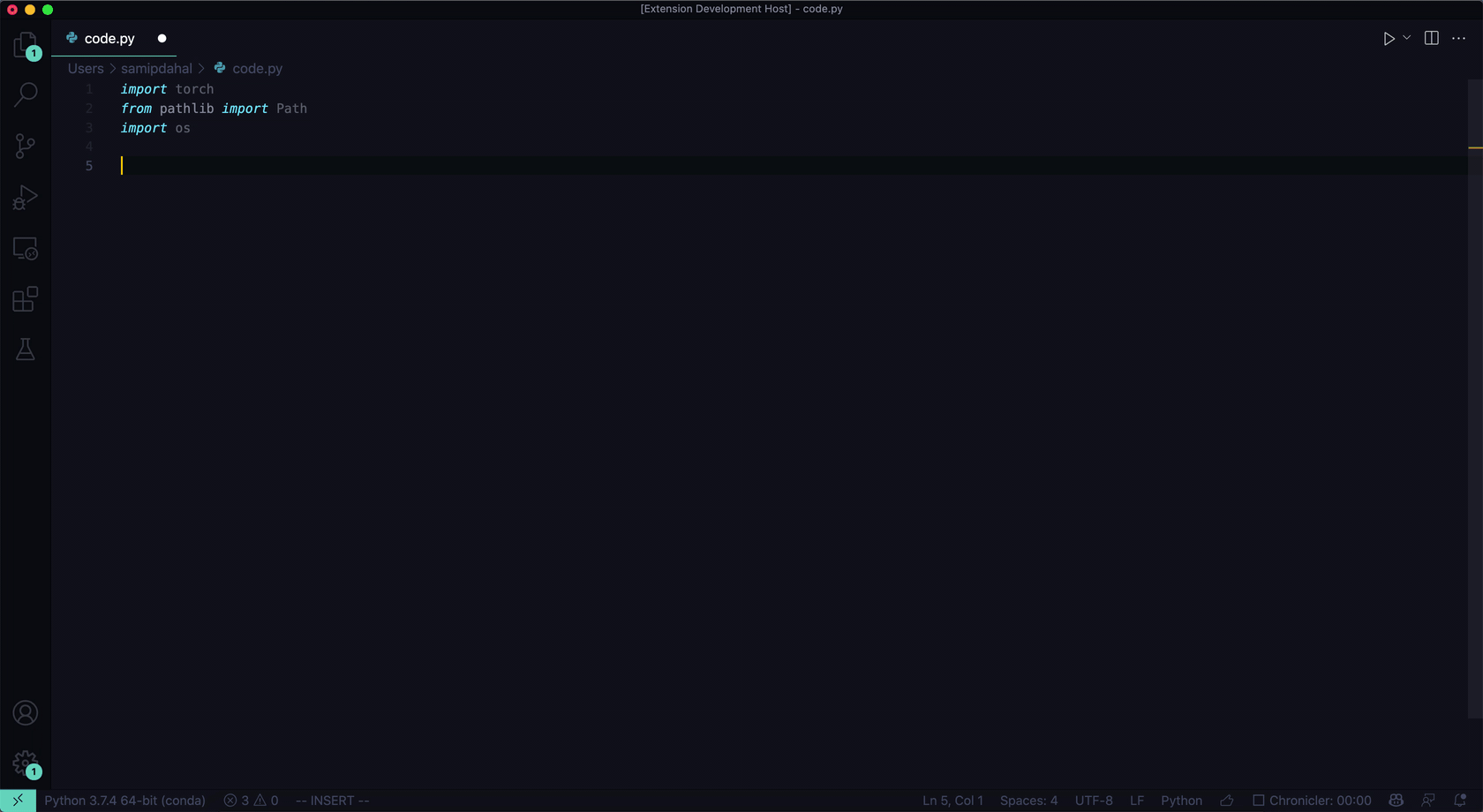Click the word pathlib on line 2
The height and width of the screenshot is (812, 1483).
(x=186, y=109)
